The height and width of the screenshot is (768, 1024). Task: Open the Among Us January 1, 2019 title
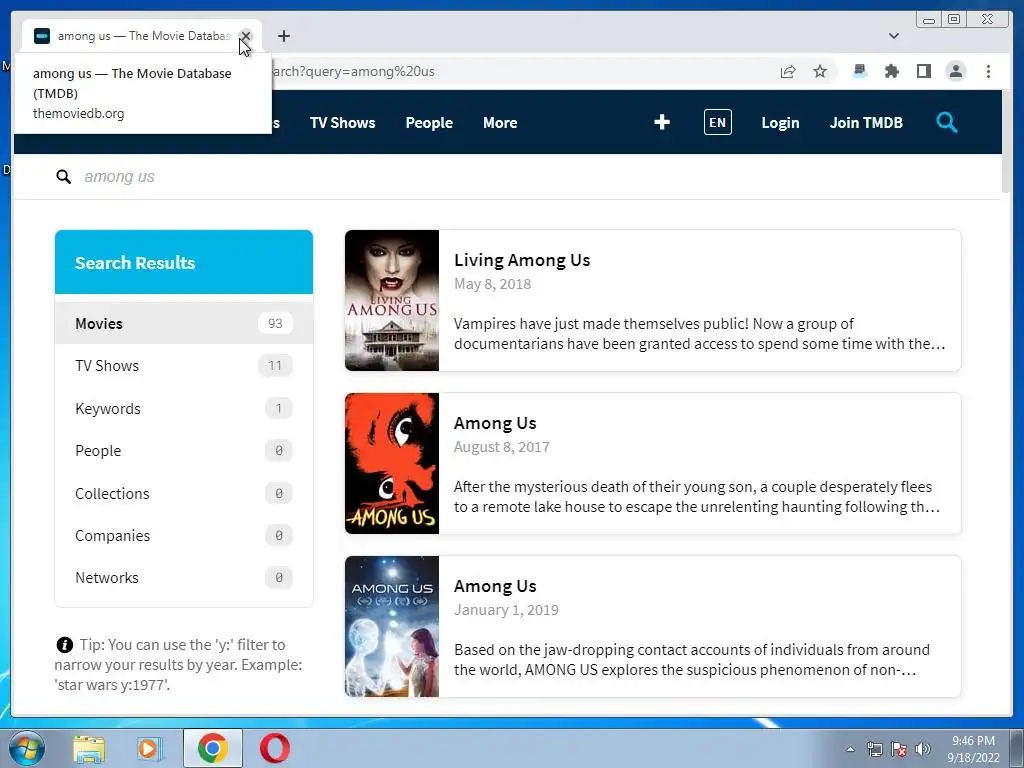495,586
